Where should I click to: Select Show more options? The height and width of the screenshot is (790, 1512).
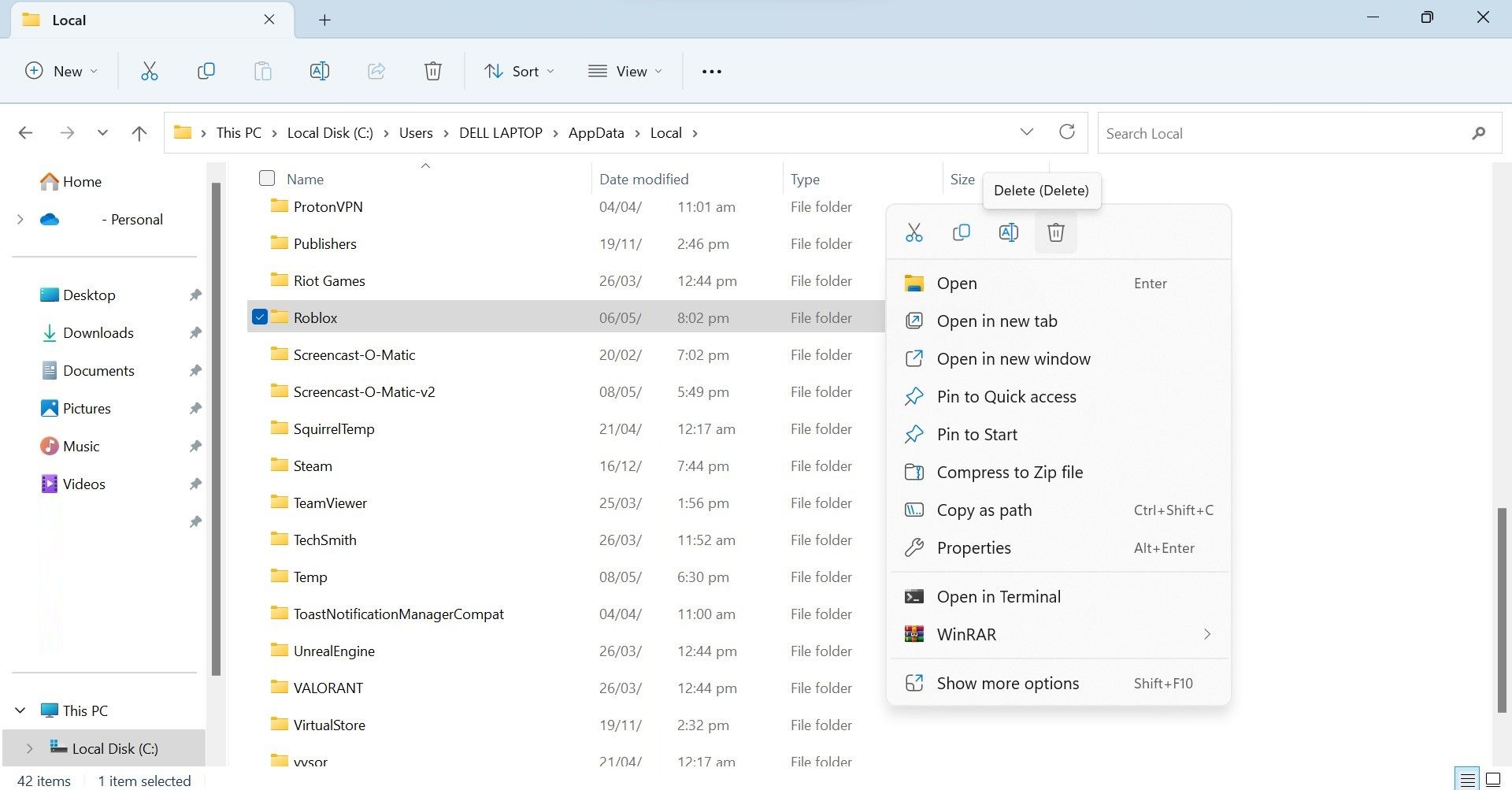1059,684
